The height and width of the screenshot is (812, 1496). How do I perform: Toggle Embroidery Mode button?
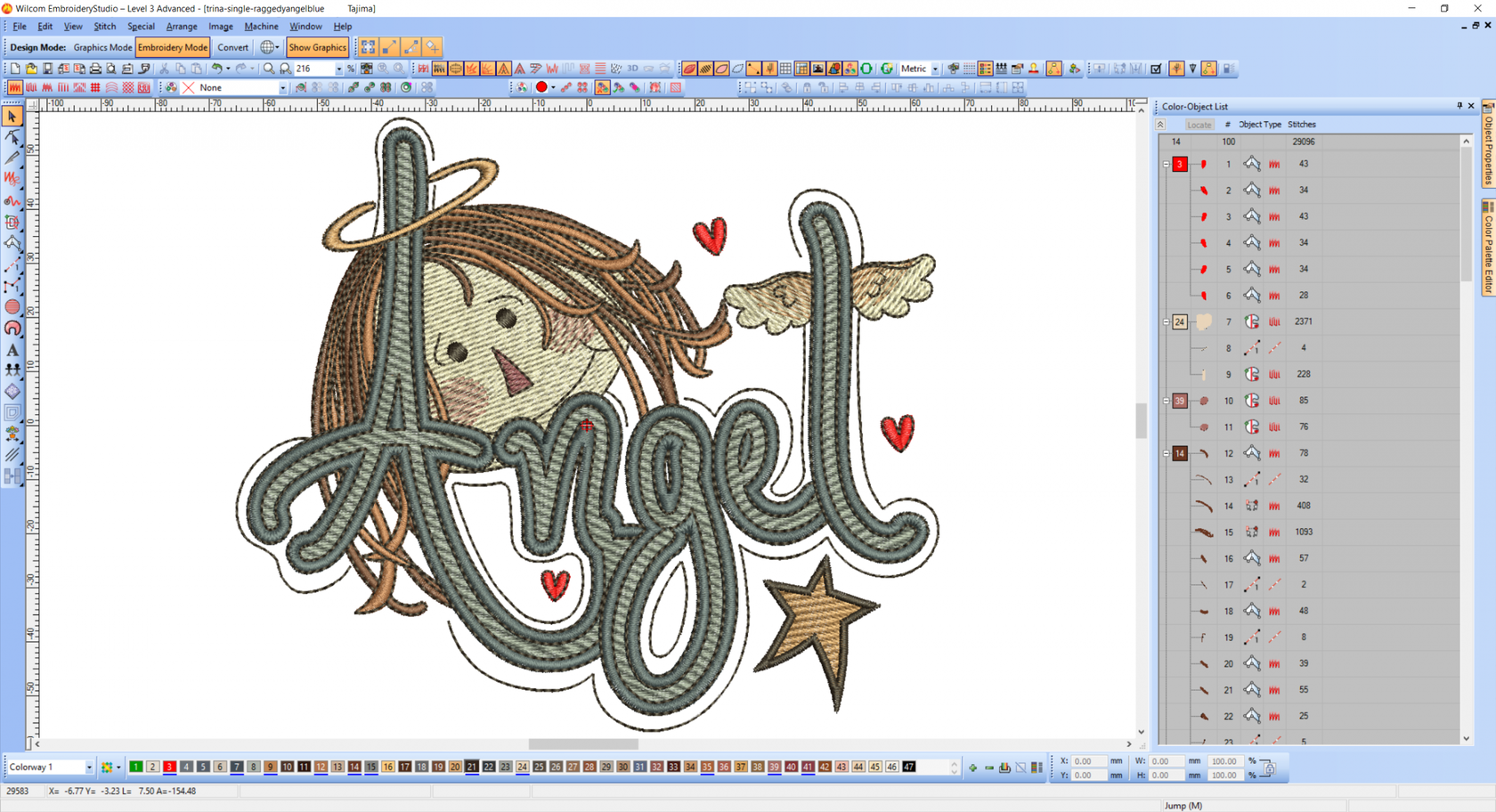[x=173, y=47]
